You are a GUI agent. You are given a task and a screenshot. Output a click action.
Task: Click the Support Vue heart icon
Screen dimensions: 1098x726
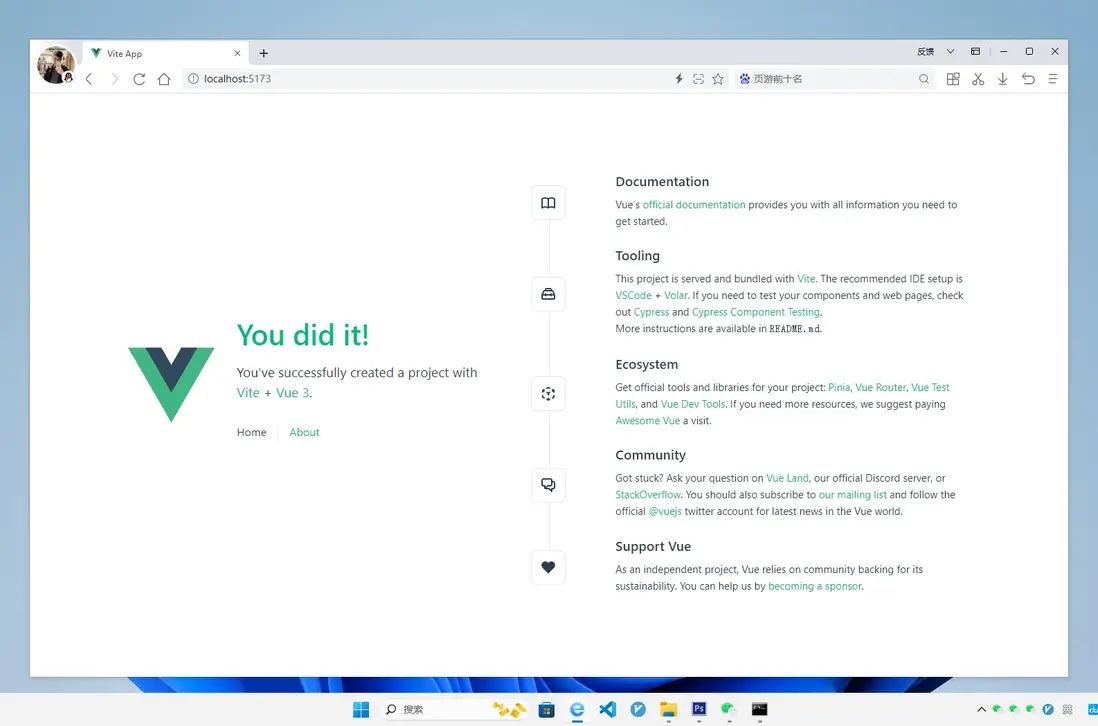(548, 567)
